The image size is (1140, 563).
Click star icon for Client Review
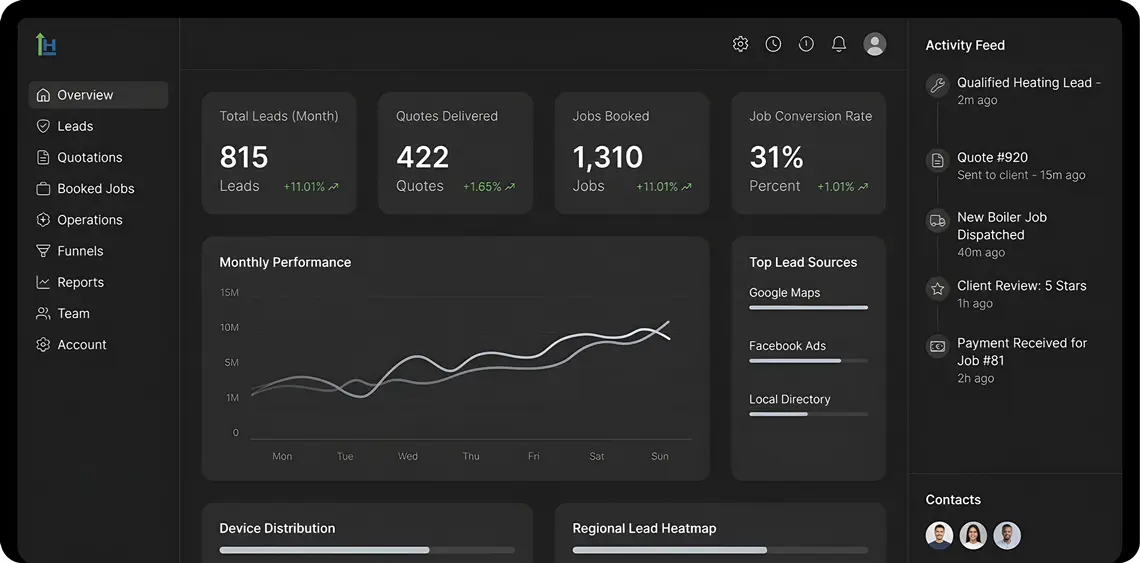coord(938,289)
